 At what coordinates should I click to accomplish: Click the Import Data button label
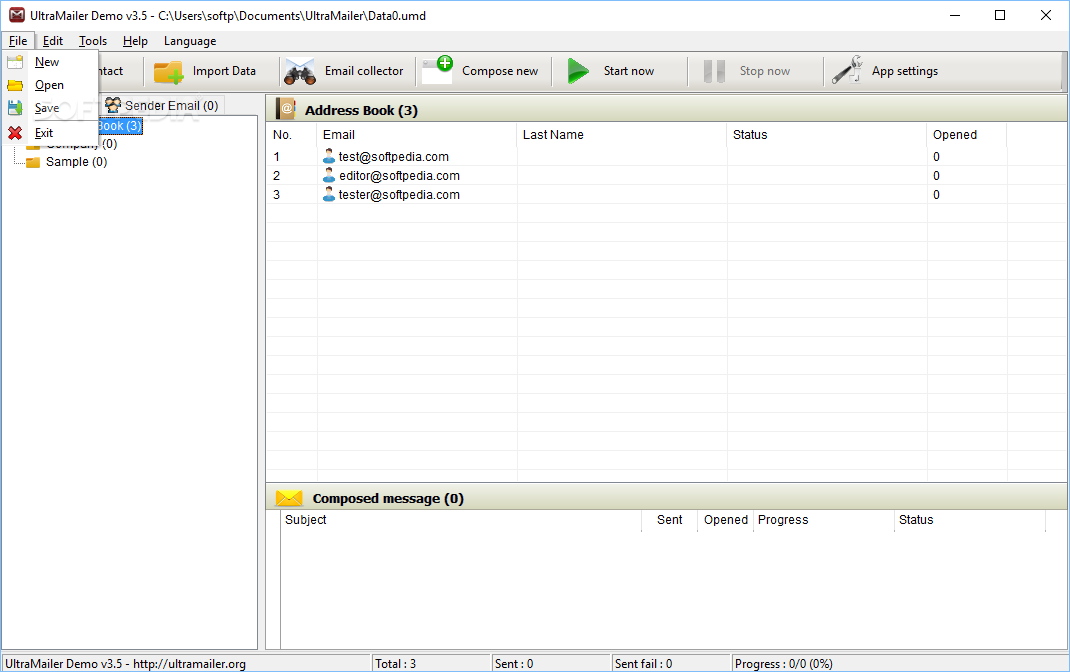click(224, 71)
